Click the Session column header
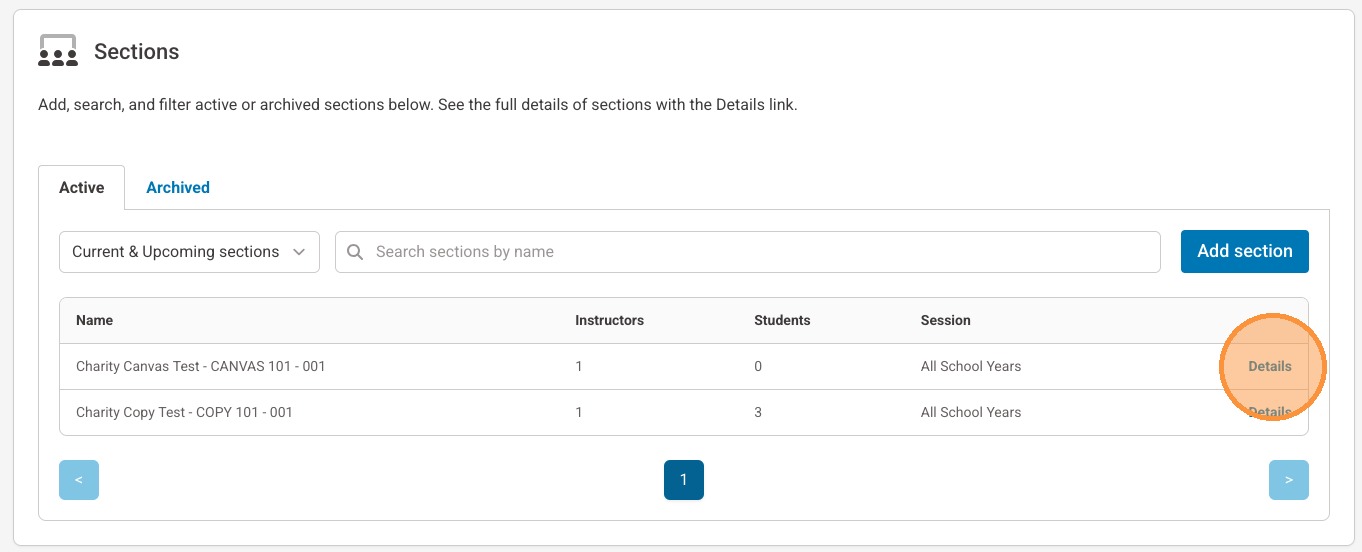 pyautogui.click(x=945, y=320)
